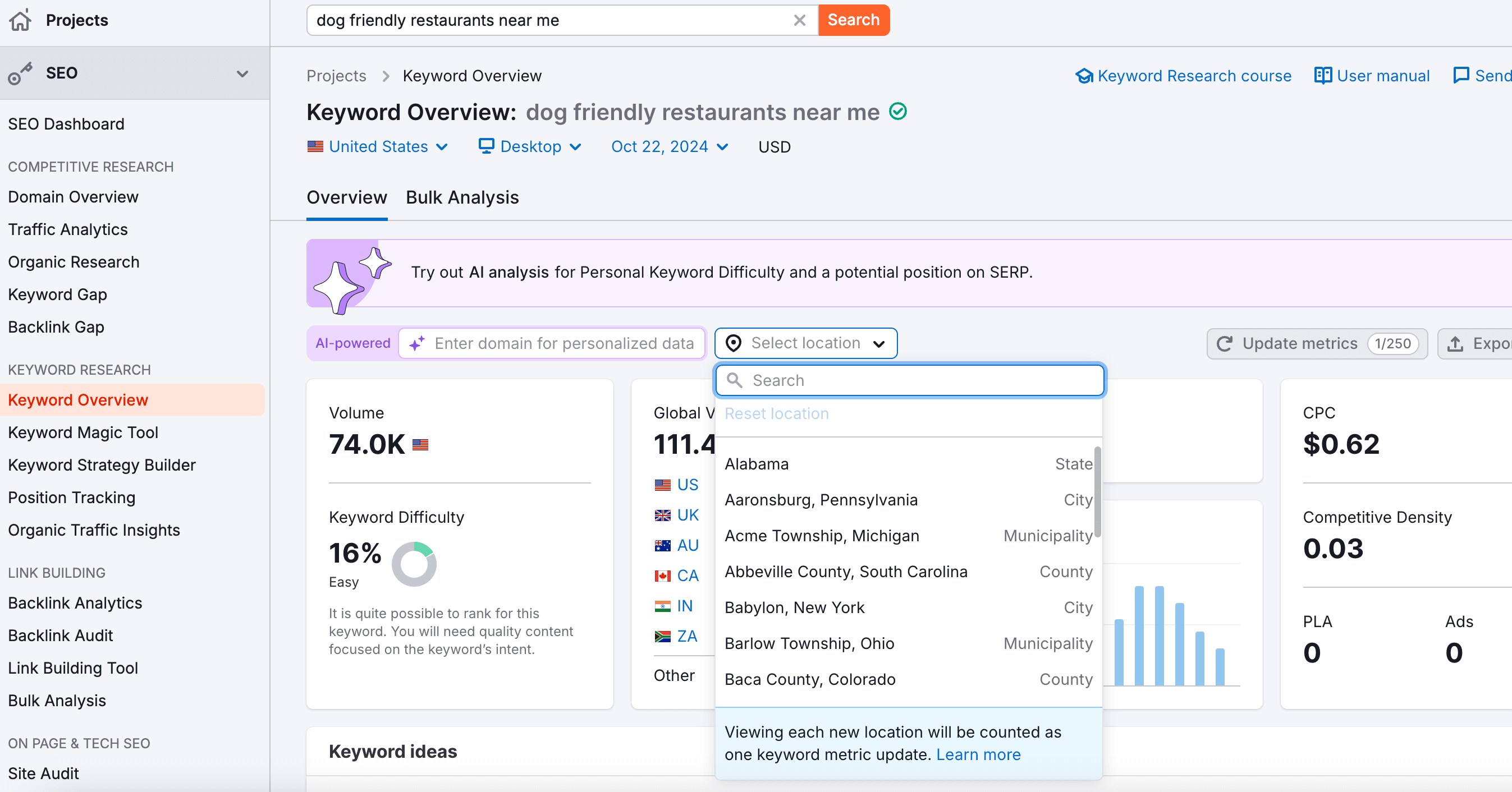Viewport: 1512px width, 792px height.
Task: Click the Learn more link
Action: (978, 754)
